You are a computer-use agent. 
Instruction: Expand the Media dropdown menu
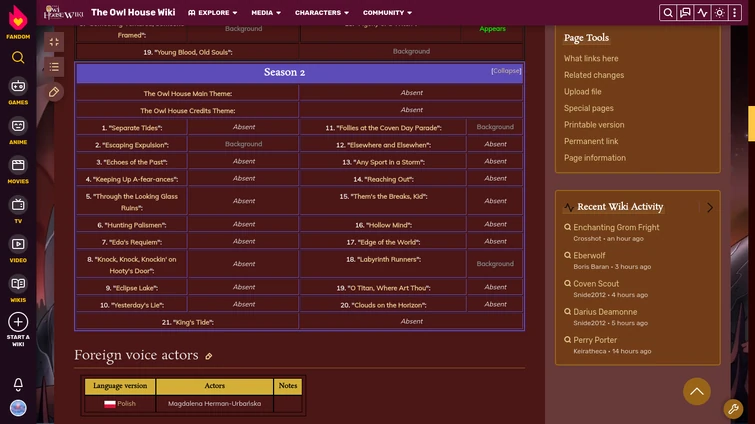266,13
